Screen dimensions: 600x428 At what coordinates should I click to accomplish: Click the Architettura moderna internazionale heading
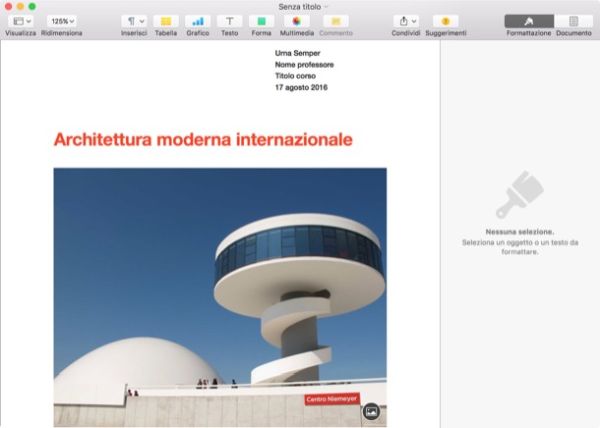pyautogui.click(x=203, y=140)
